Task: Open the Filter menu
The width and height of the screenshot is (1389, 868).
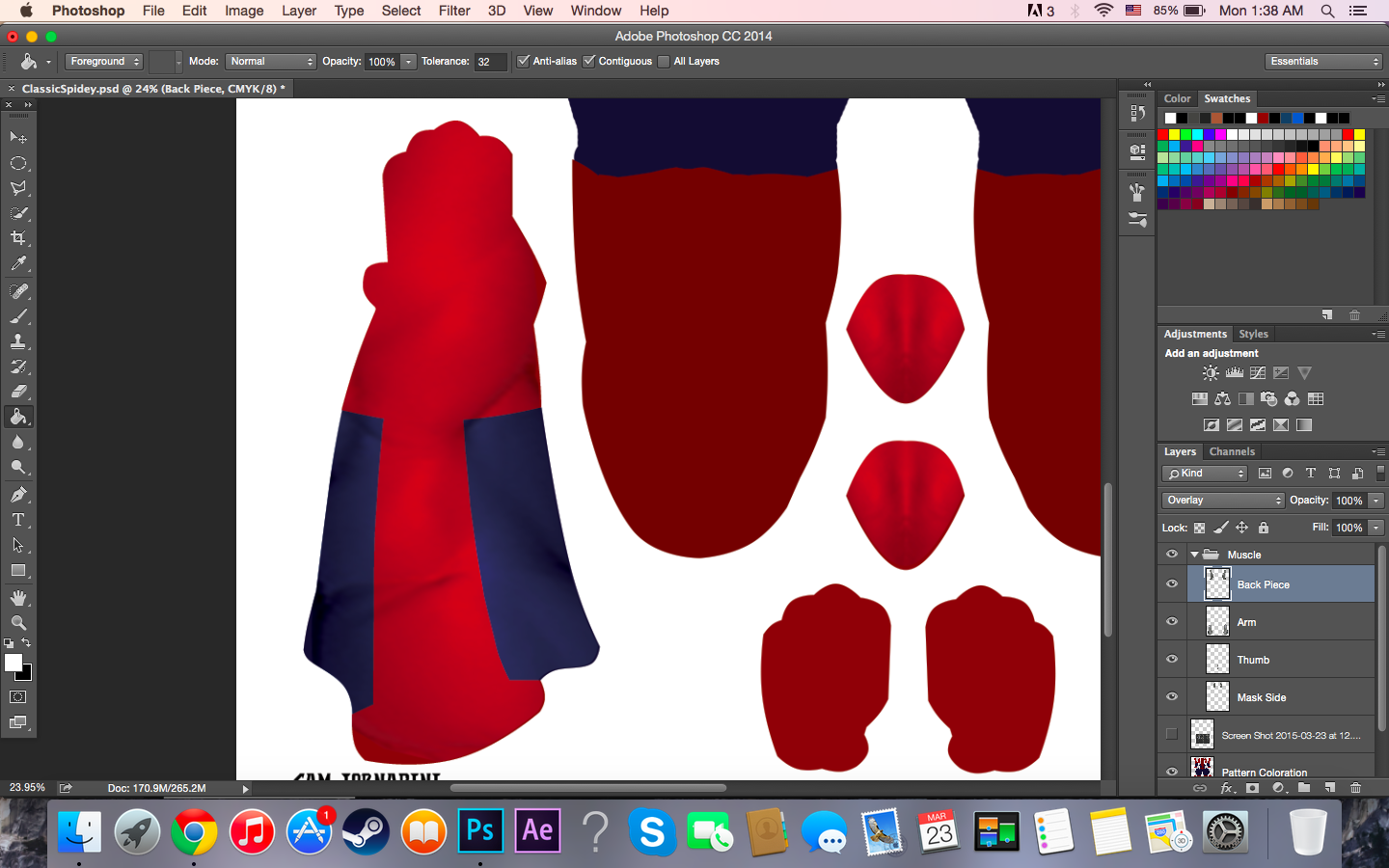Action: pyautogui.click(x=454, y=11)
